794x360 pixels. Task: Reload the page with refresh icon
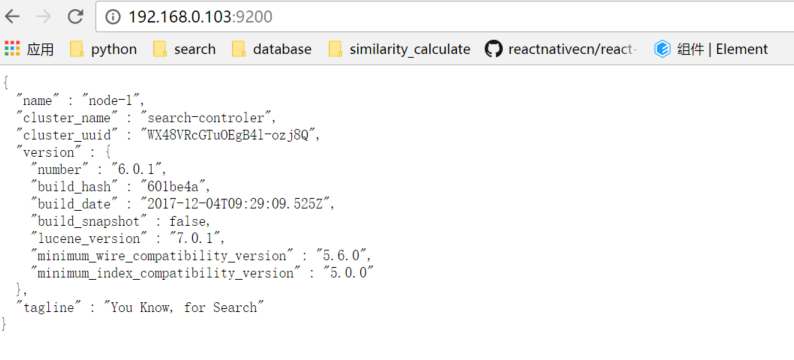click(75, 17)
